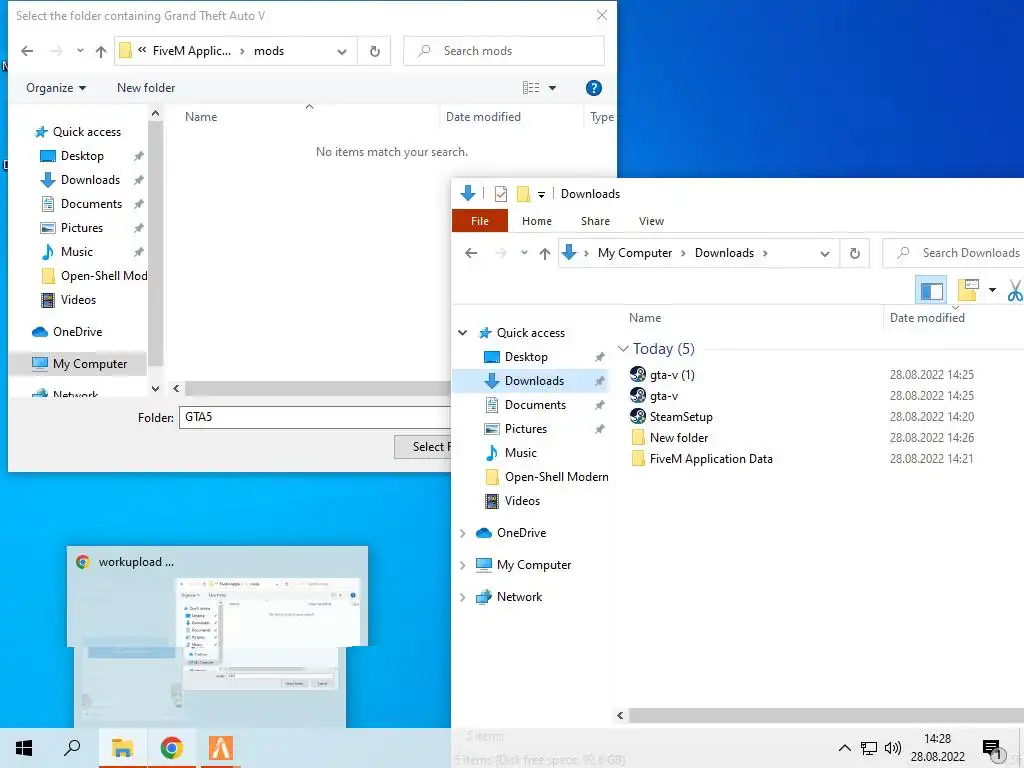Click the workupload Chrome preview thumbnail
This screenshot has height=768, width=1024.
[217, 637]
